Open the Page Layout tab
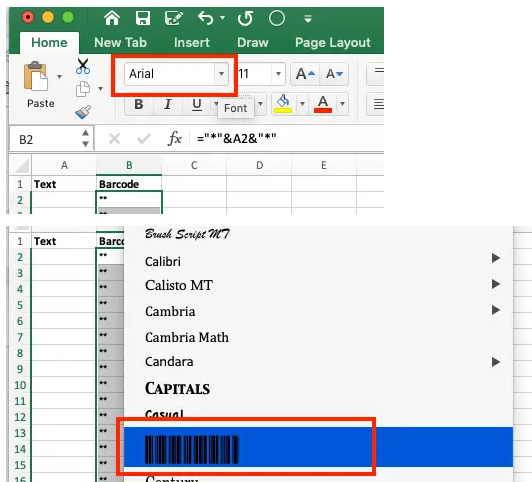532x482 pixels. coord(333,43)
